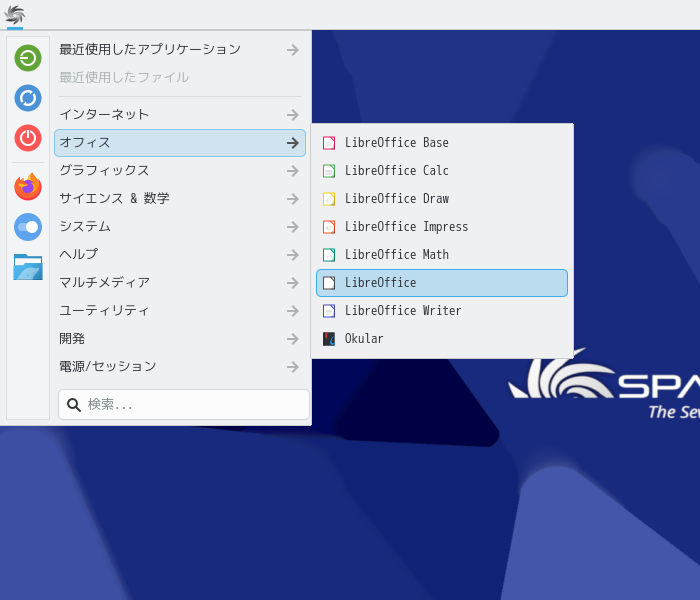Select the グラフィックス category
700x600 pixels.
(x=179, y=171)
